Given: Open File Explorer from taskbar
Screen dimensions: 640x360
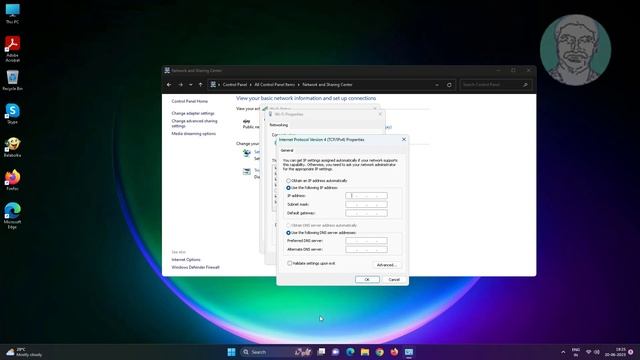Looking at the screenshot, I should pos(365,352).
